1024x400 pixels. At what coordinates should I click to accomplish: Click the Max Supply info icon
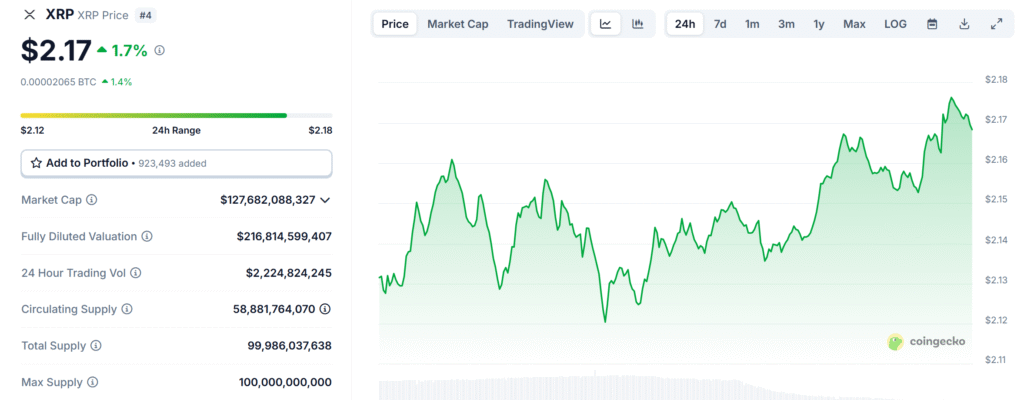[x=93, y=382]
